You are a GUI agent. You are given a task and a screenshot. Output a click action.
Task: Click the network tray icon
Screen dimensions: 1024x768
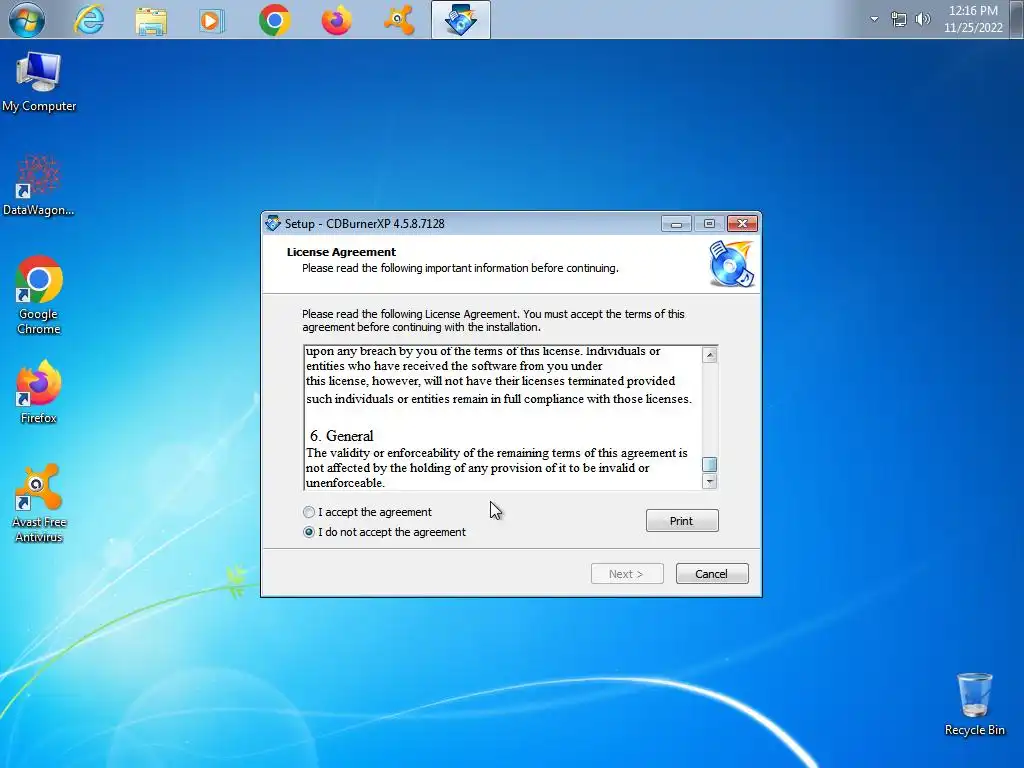point(899,19)
